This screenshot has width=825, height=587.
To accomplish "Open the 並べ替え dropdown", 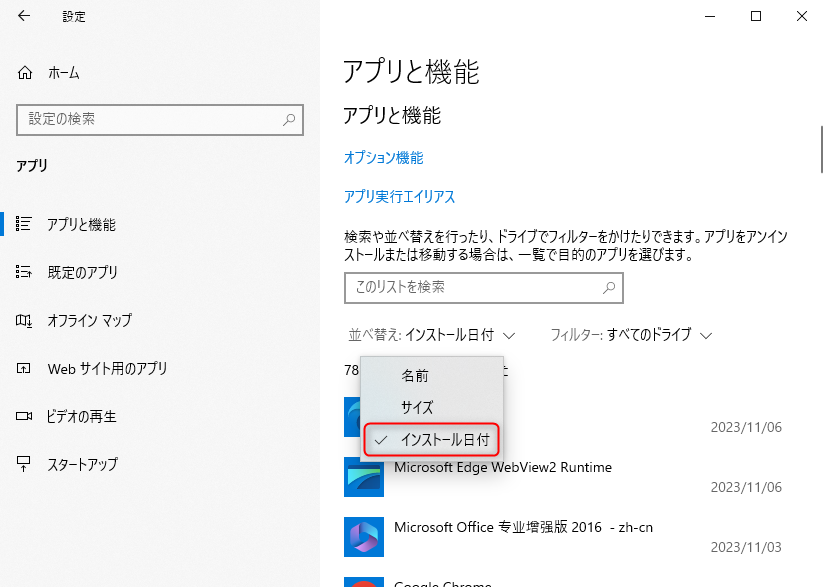I will click(430, 335).
